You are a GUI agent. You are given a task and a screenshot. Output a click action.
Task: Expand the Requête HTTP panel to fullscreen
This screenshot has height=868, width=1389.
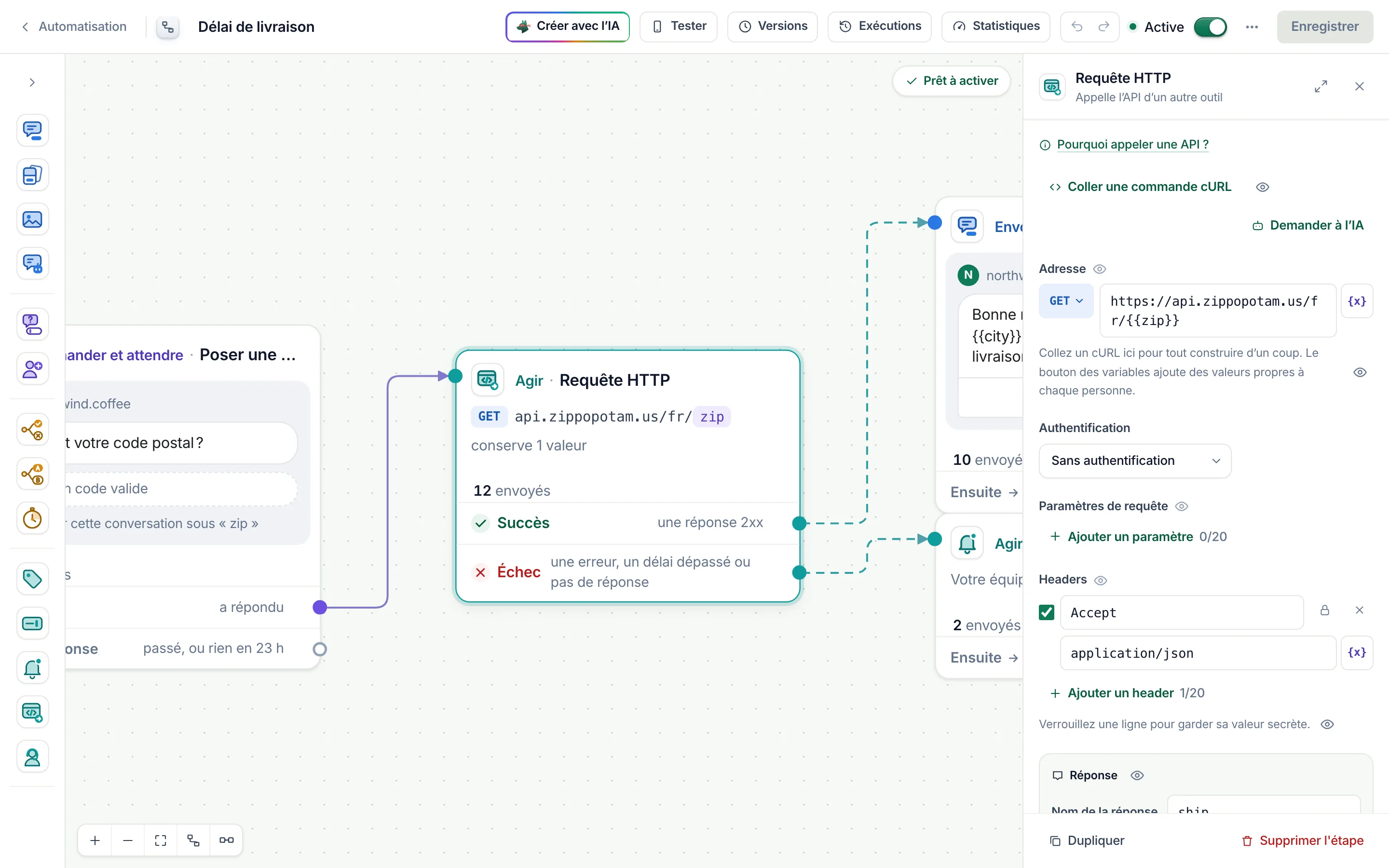point(1321,87)
